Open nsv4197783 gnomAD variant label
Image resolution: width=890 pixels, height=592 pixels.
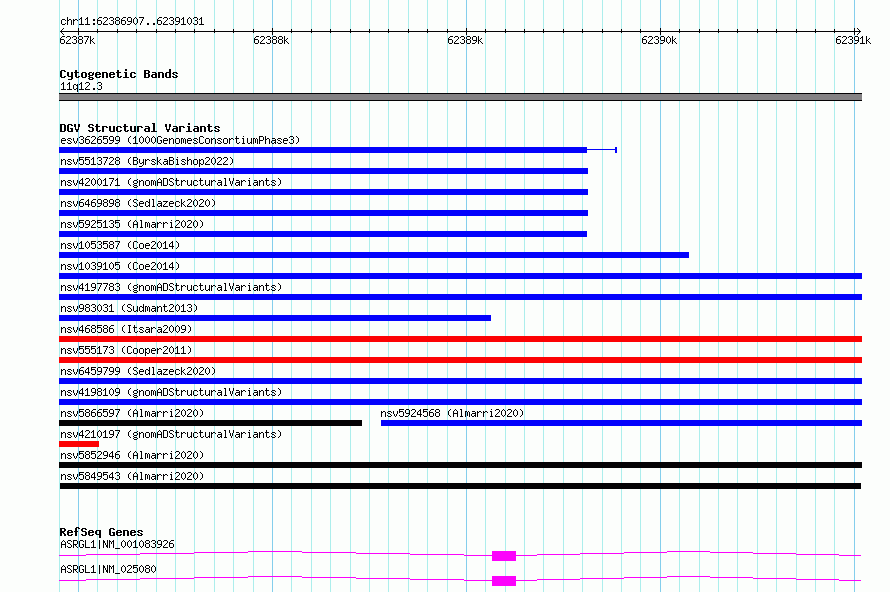(171, 287)
